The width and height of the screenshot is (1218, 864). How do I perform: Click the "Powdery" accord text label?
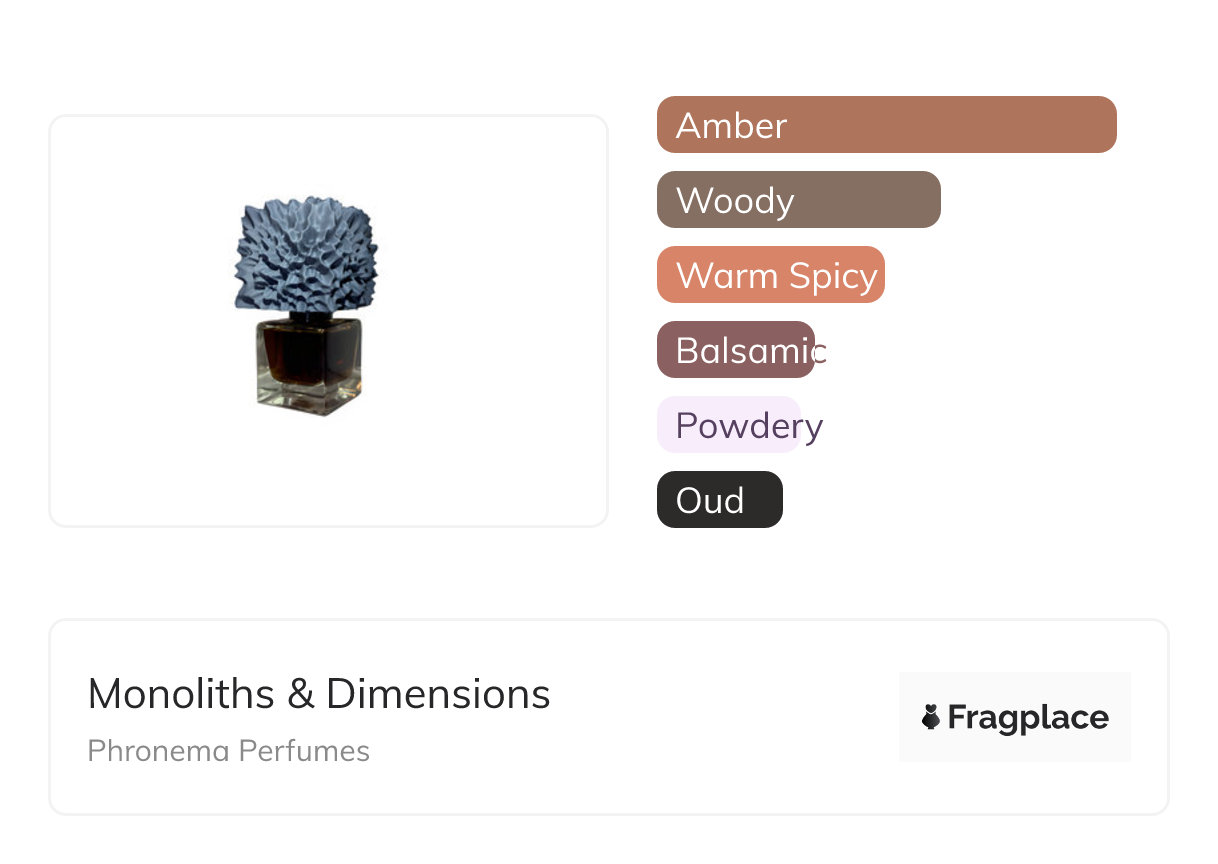point(749,425)
